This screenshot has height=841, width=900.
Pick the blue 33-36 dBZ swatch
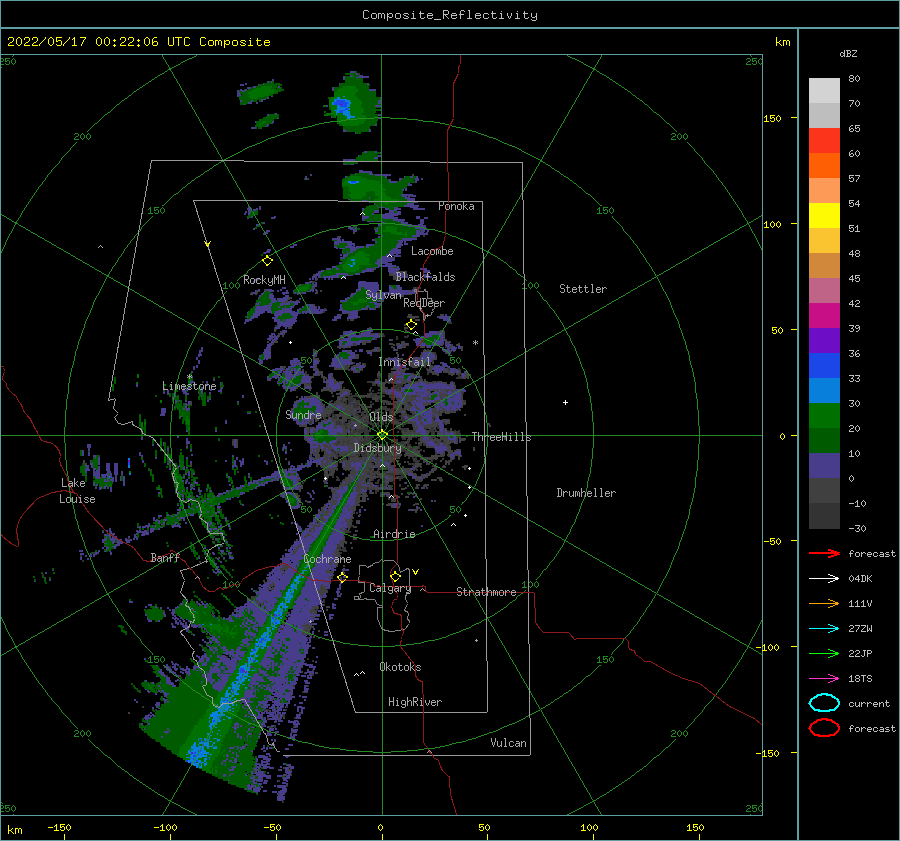pyautogui.click(x=824, y=365)
